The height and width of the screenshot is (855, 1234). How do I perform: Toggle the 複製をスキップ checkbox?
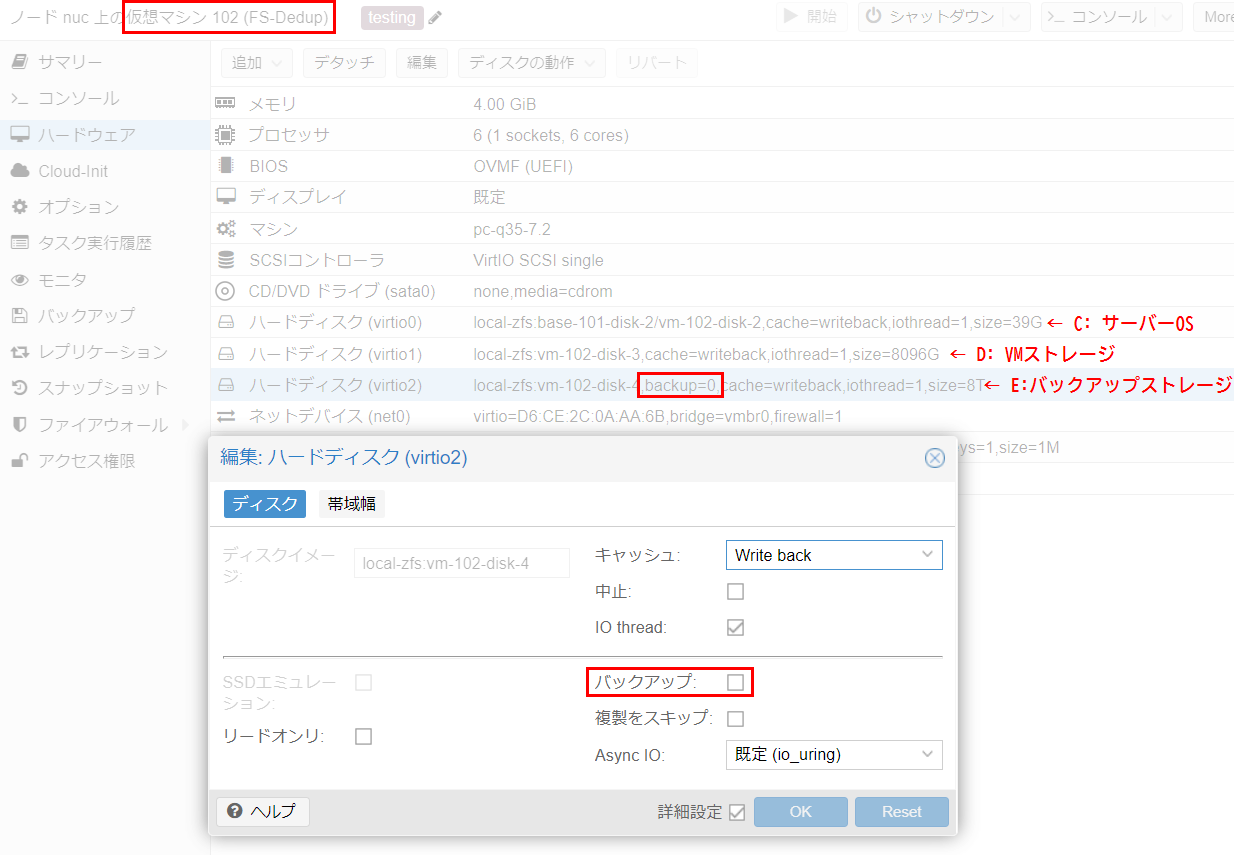tap(735, 718)
